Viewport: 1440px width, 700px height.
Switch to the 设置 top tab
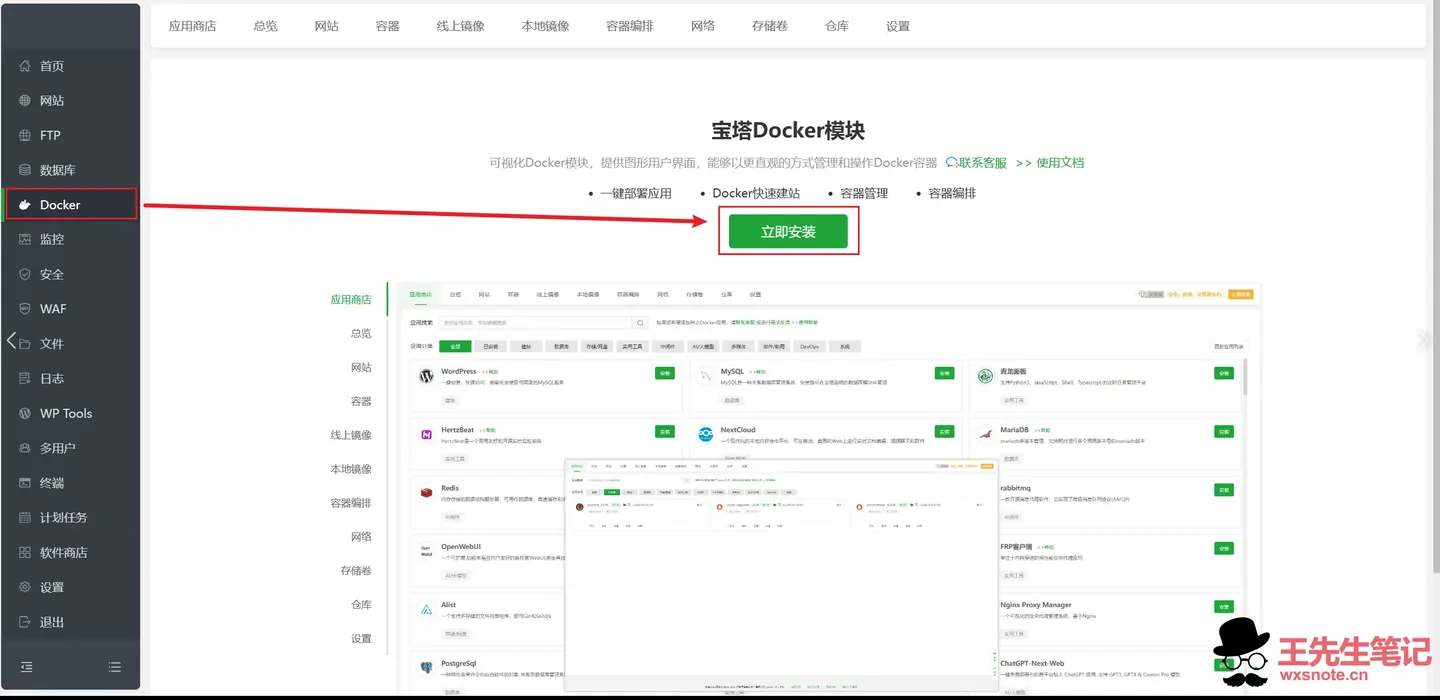pyautogui.click(x=898, y=26)
